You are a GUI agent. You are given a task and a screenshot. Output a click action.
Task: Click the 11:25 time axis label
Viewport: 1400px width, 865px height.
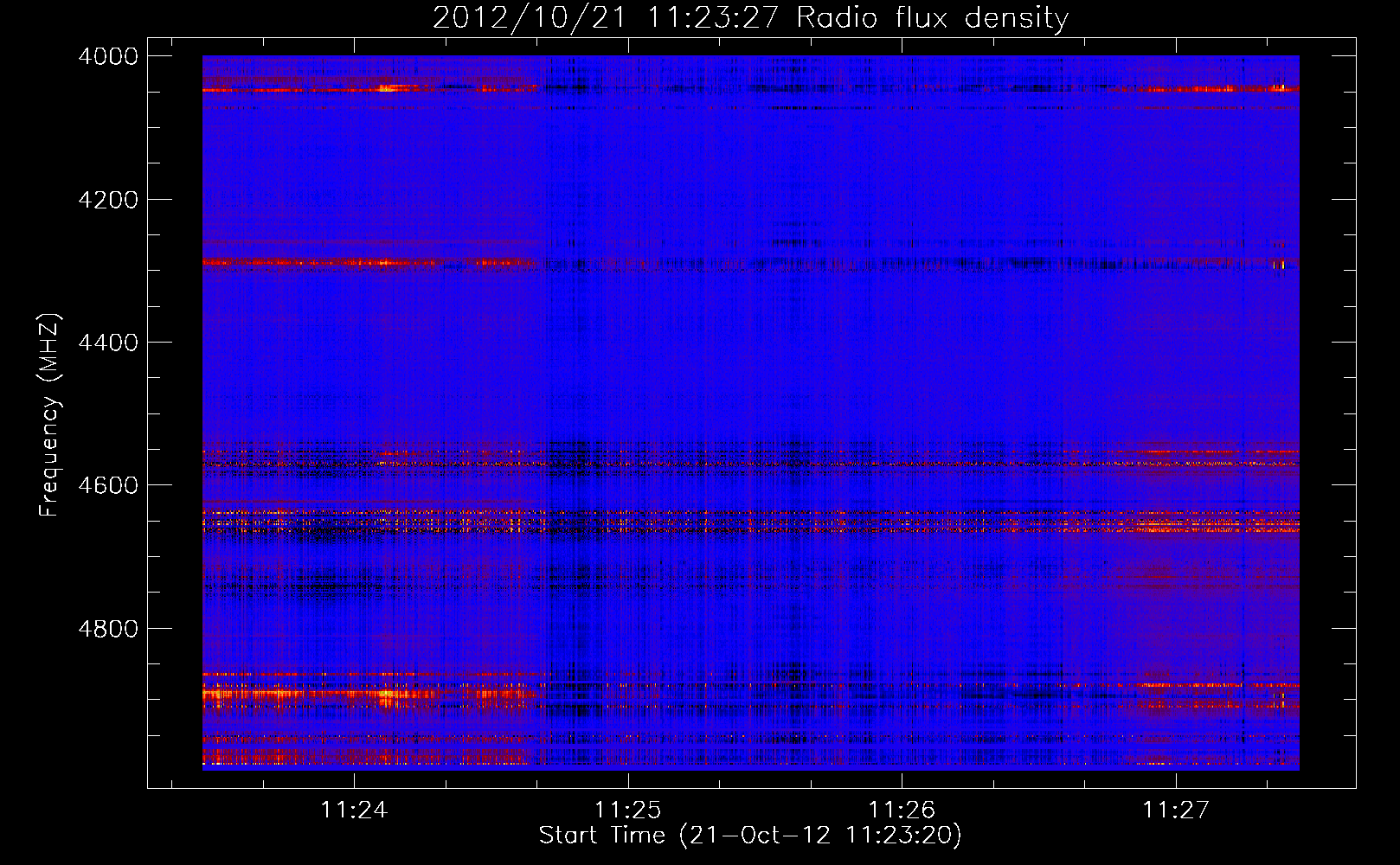pyautogui.click(x=627, y=811)
